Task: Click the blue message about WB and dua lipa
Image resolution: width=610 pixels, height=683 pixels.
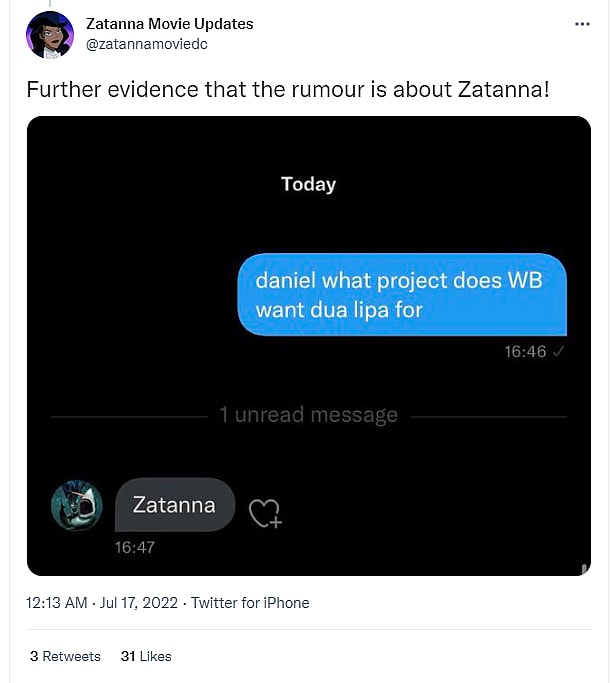Action: pyautogui.click(x=402, y=295)
